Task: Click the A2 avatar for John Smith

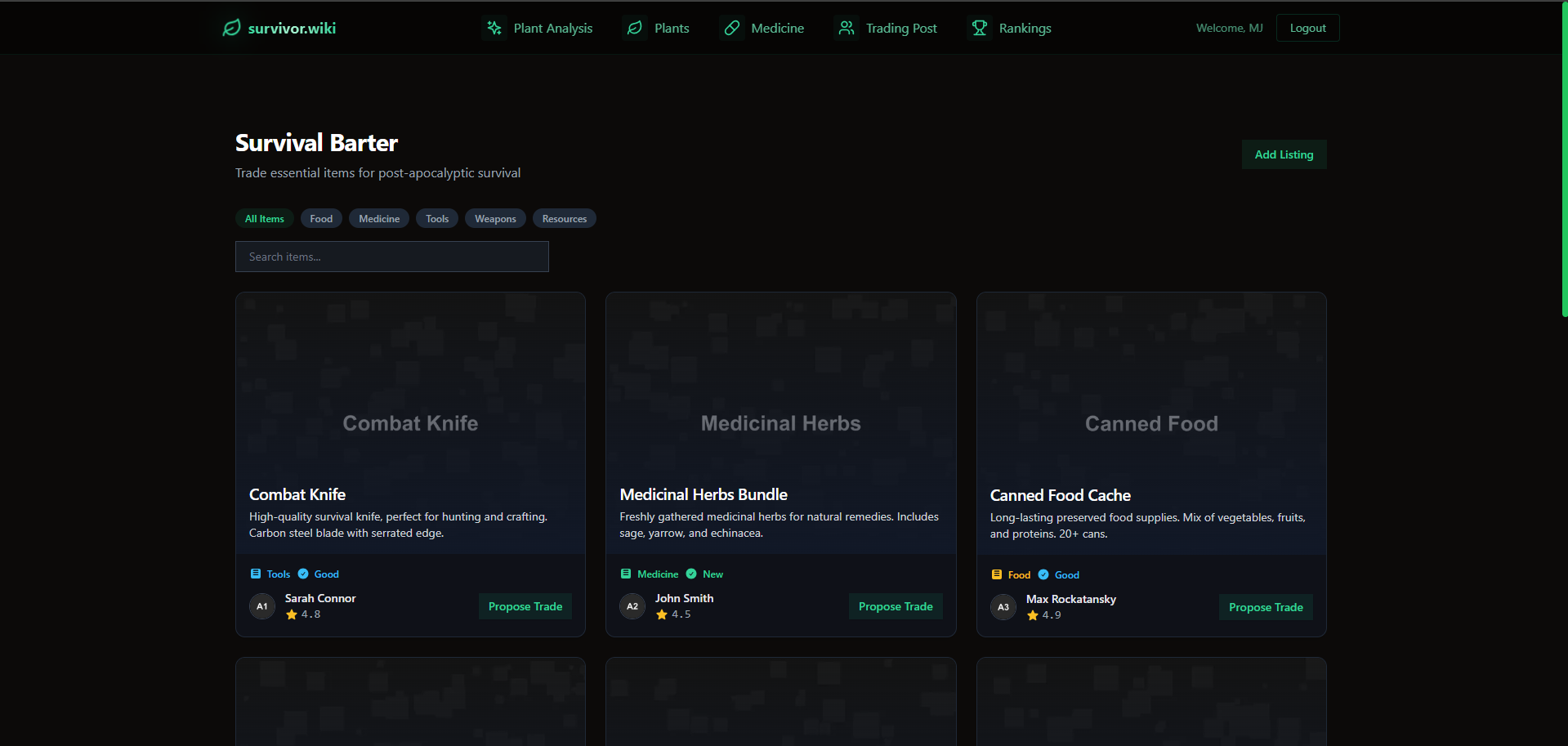Action: (x=632, y=606)
